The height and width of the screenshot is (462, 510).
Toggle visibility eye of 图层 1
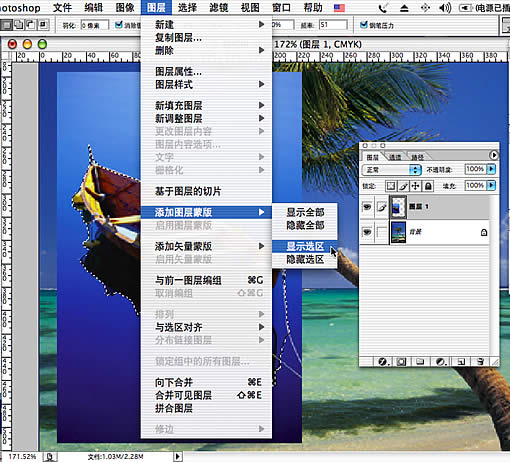click(367, 207)
